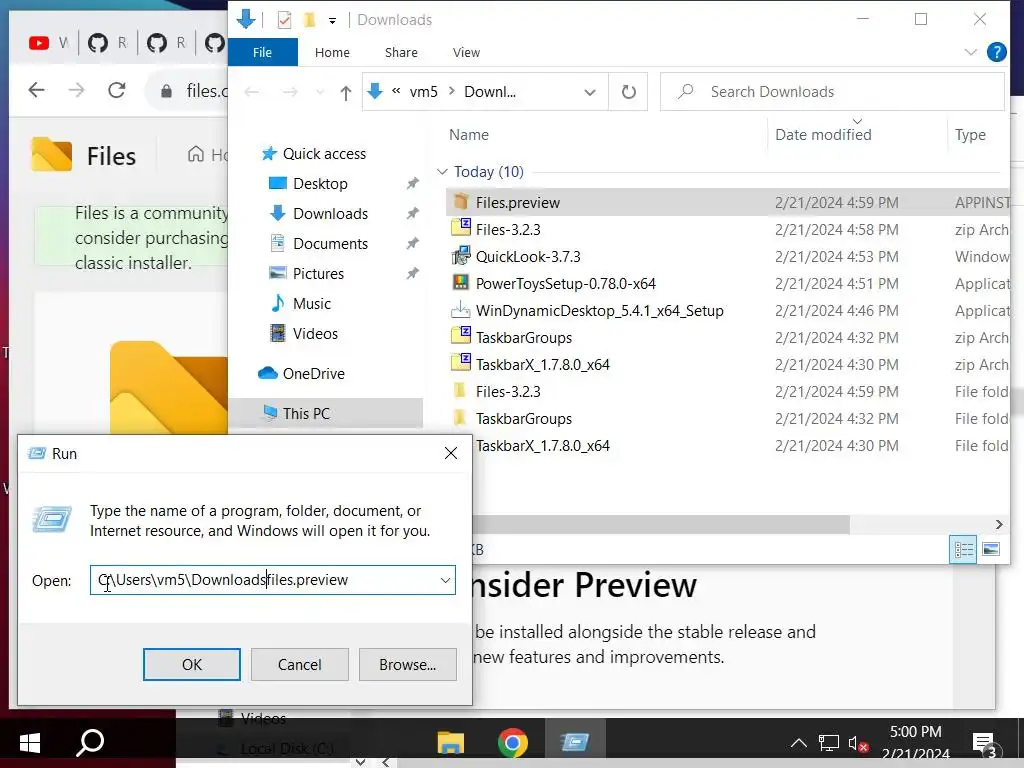Select OneDrive in the navigation pane
The image size is (1024, 768).
pos(313,374)
